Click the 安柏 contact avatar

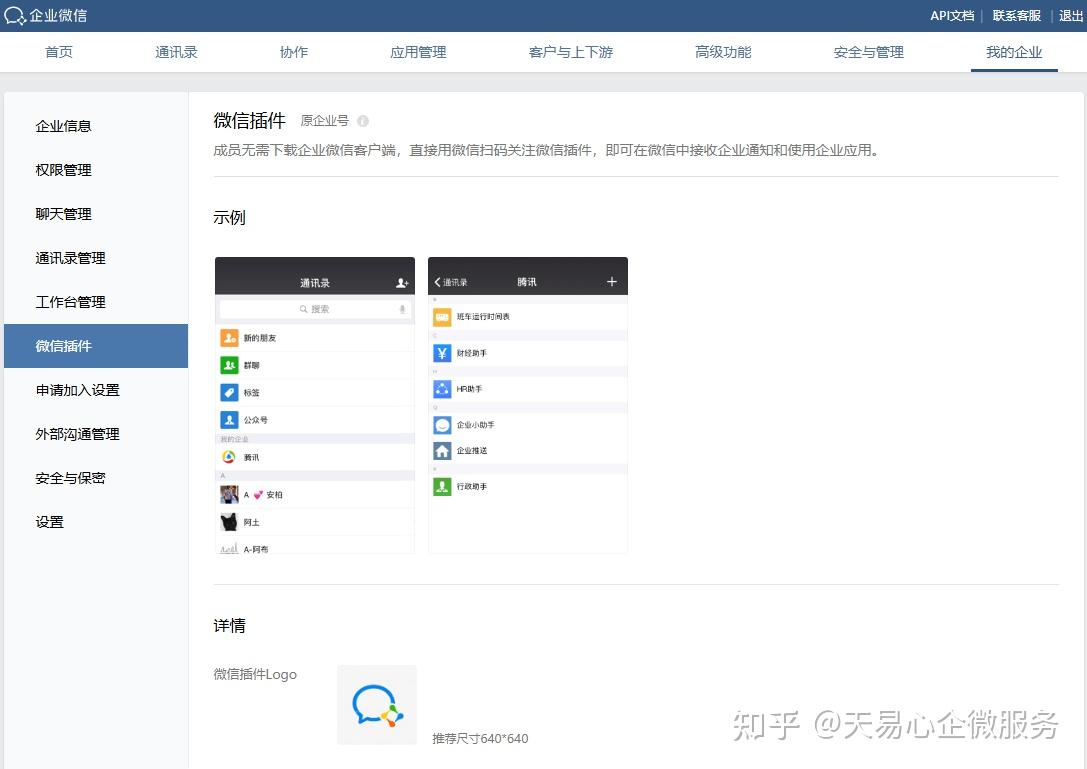[x=229, y=494]
